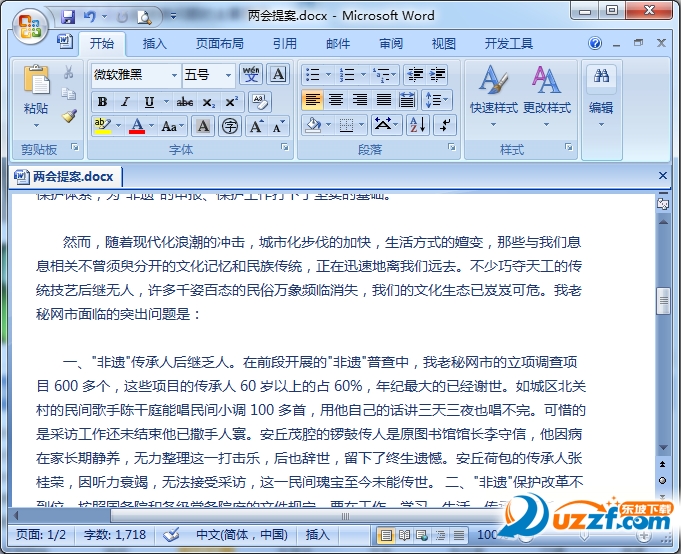Insert enclosed character (字 in circle)
681x554 pixels.
230,126
